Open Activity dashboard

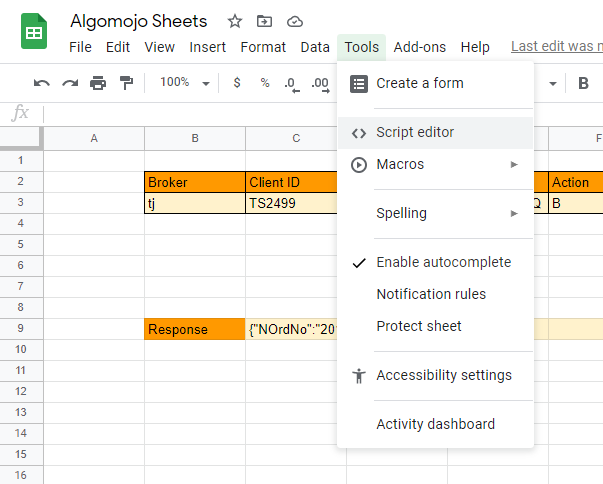pos(435,424)
